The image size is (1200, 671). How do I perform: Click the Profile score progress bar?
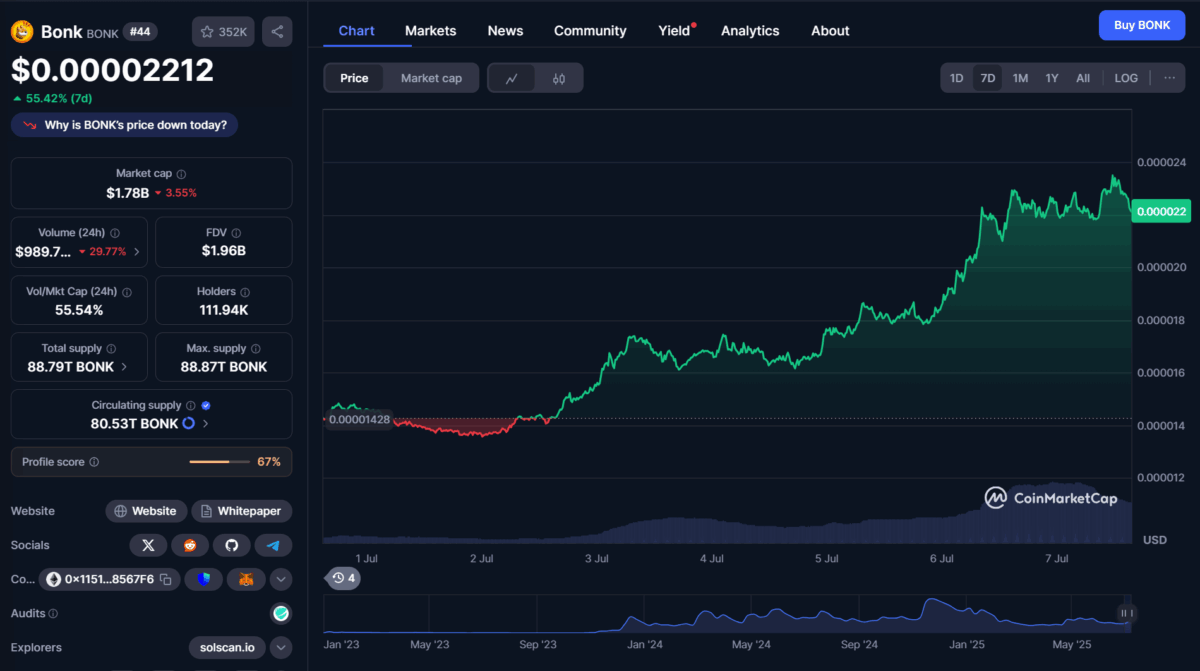point(219,462)
